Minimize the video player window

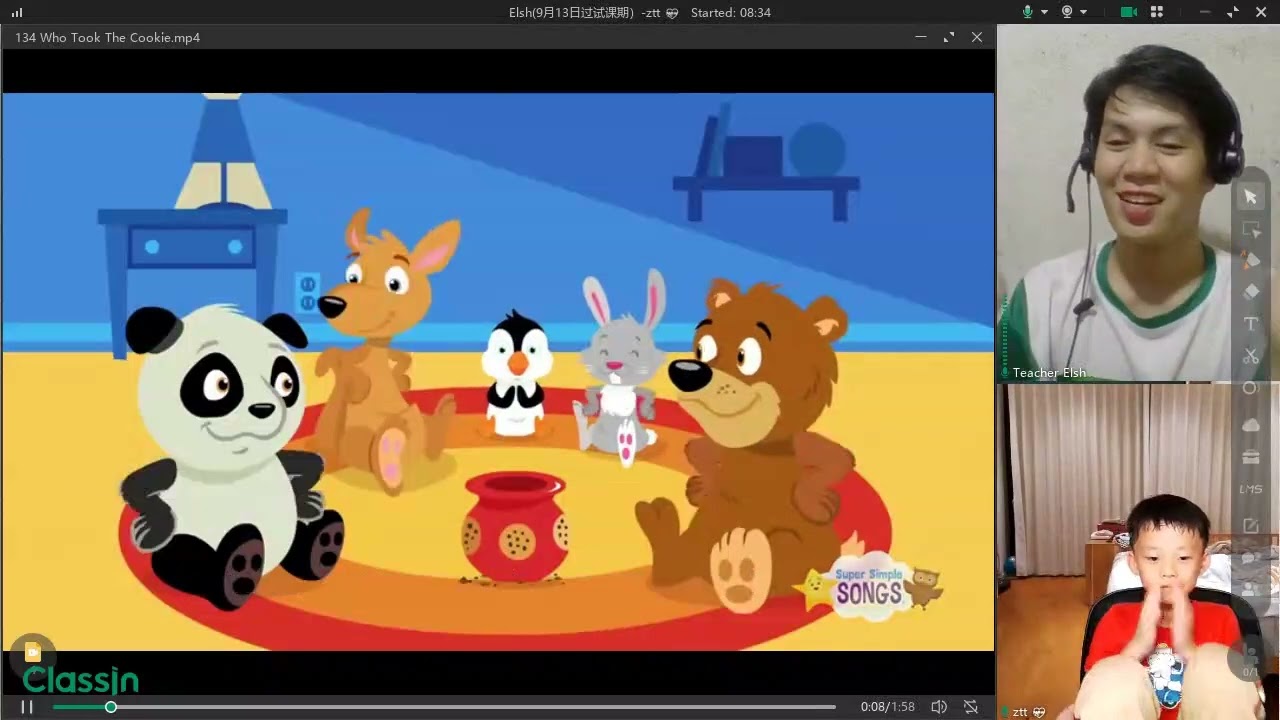920,37
